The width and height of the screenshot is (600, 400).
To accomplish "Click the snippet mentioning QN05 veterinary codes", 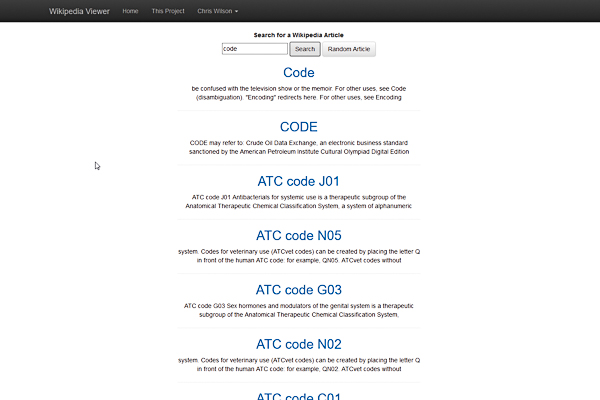I will (x=299, y=255).
